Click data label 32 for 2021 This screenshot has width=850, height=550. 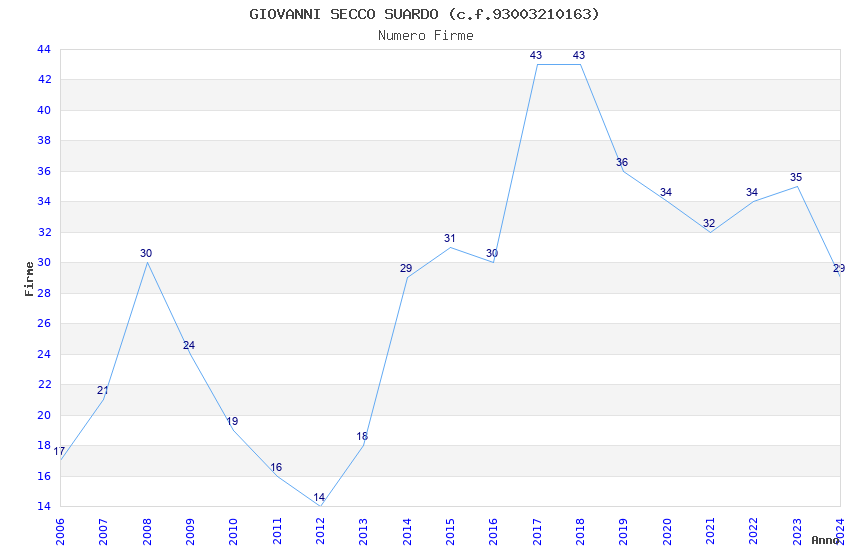point(709,223)
